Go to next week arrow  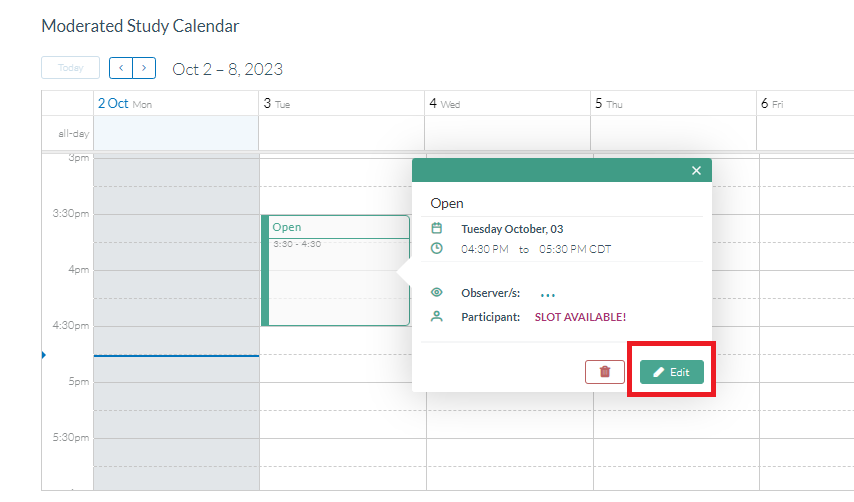[145, 68]
